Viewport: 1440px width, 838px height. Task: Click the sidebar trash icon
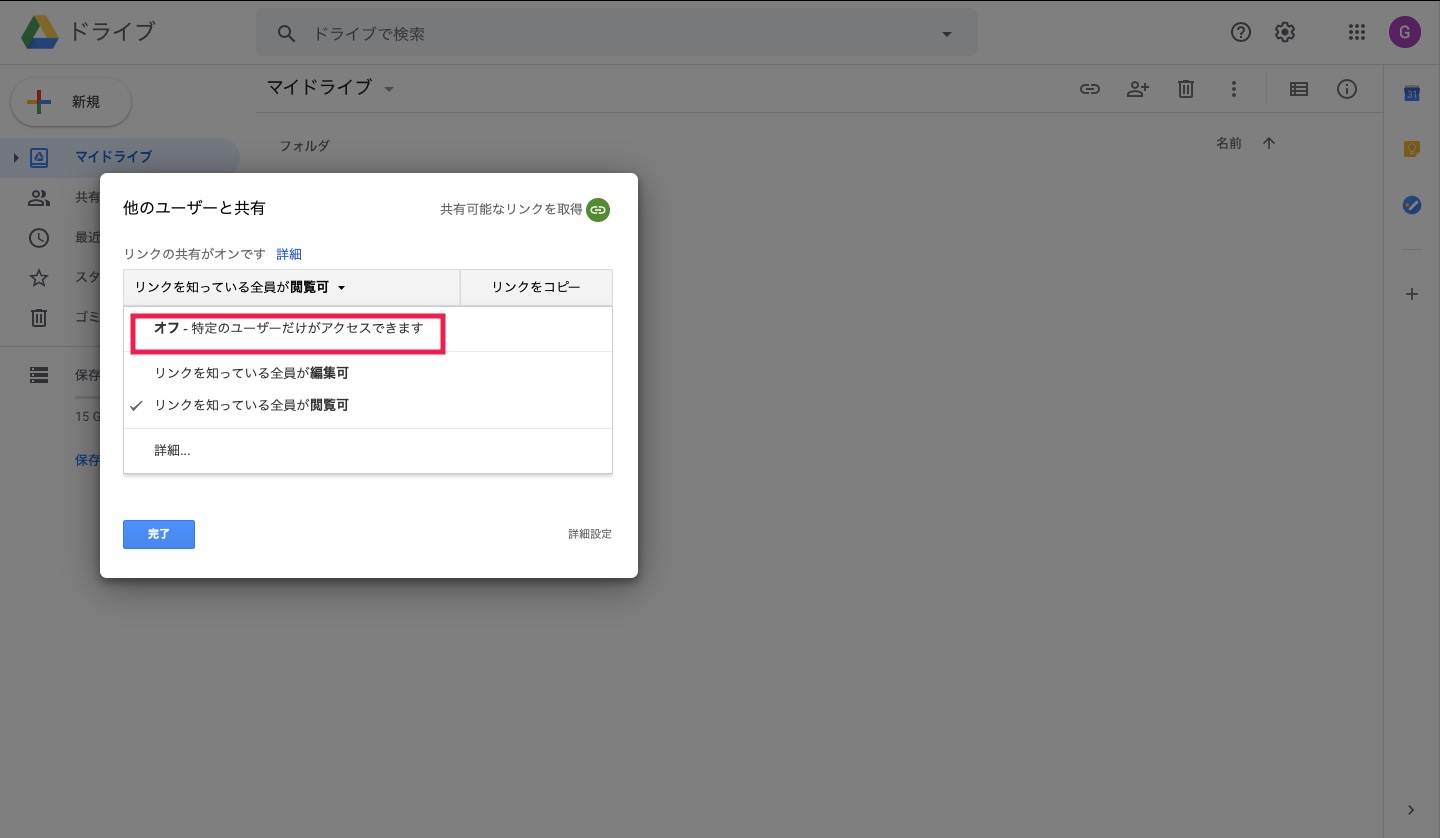[x=39, y=318]
